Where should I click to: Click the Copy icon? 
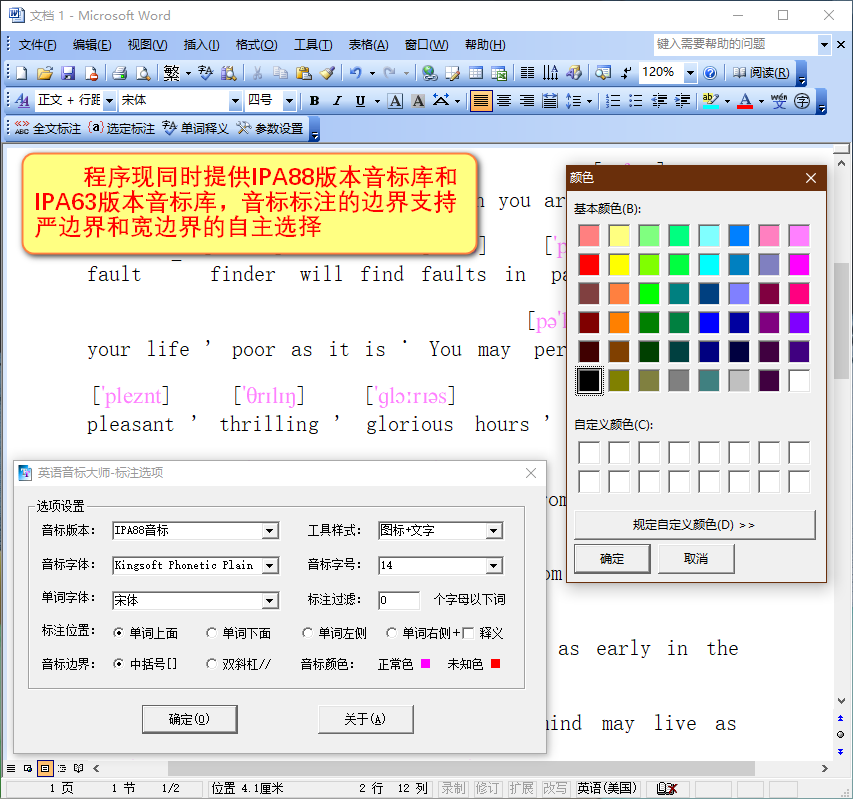coord(280,73)
